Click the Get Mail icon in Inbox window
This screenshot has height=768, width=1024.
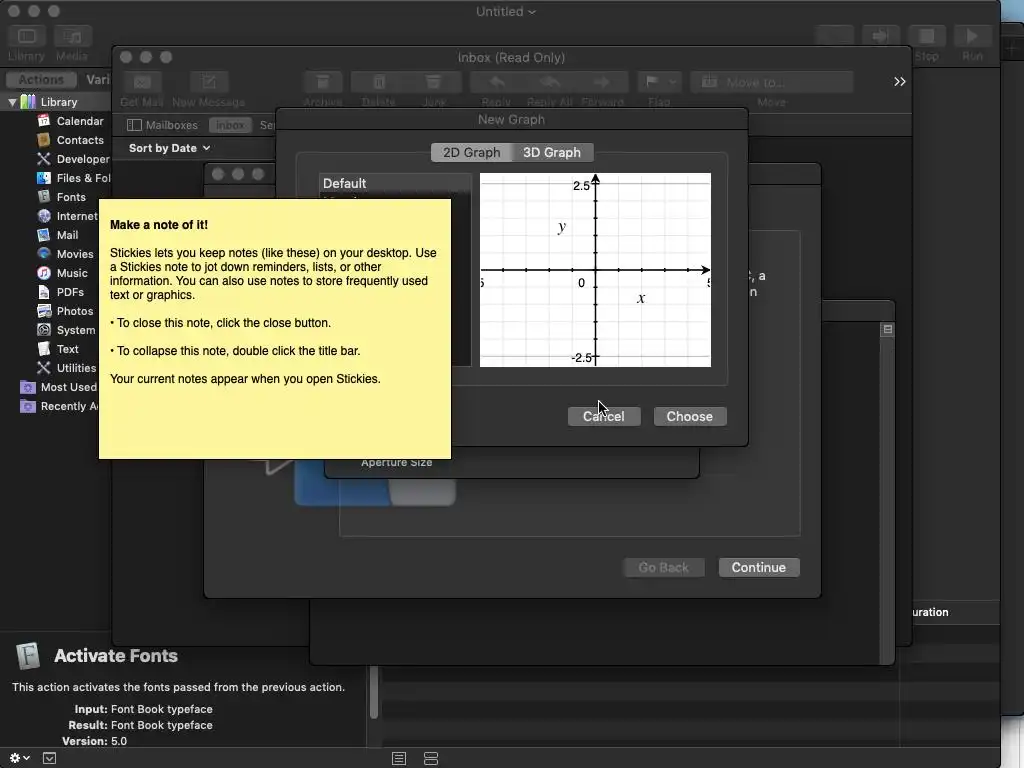pos(142,82)
